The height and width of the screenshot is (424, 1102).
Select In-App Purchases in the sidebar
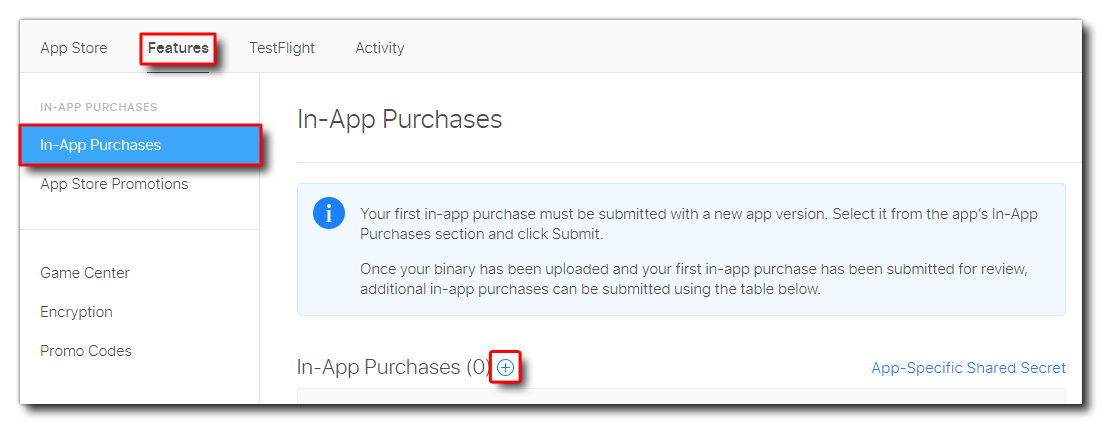[x=100, y=145]
